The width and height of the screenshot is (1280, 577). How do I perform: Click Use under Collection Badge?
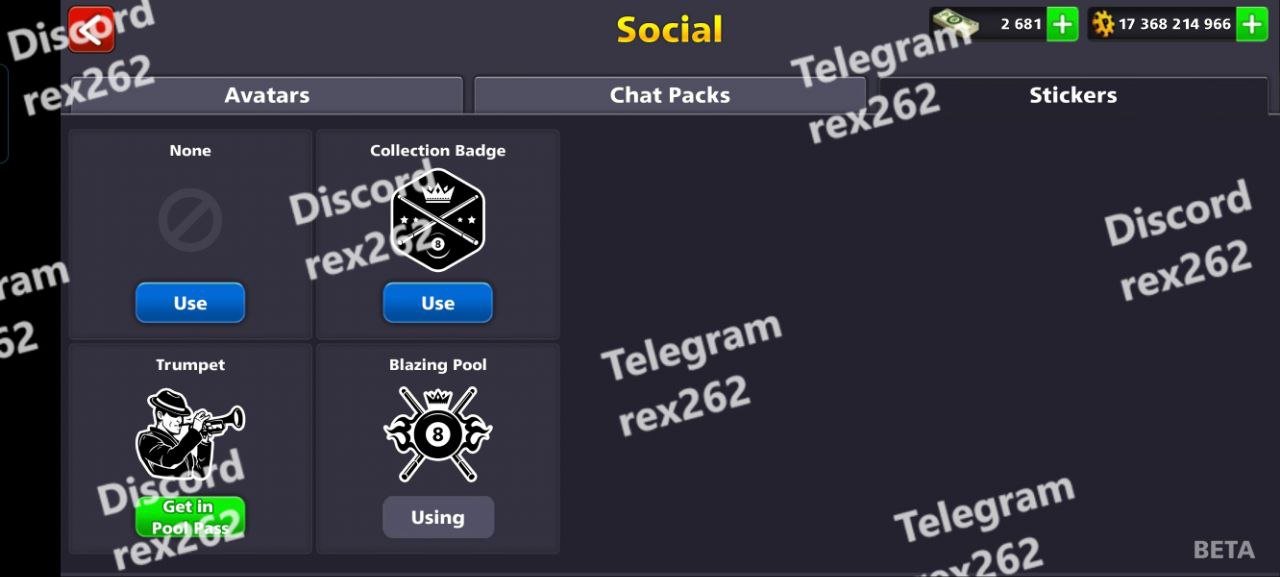click(x=438, y=303)
